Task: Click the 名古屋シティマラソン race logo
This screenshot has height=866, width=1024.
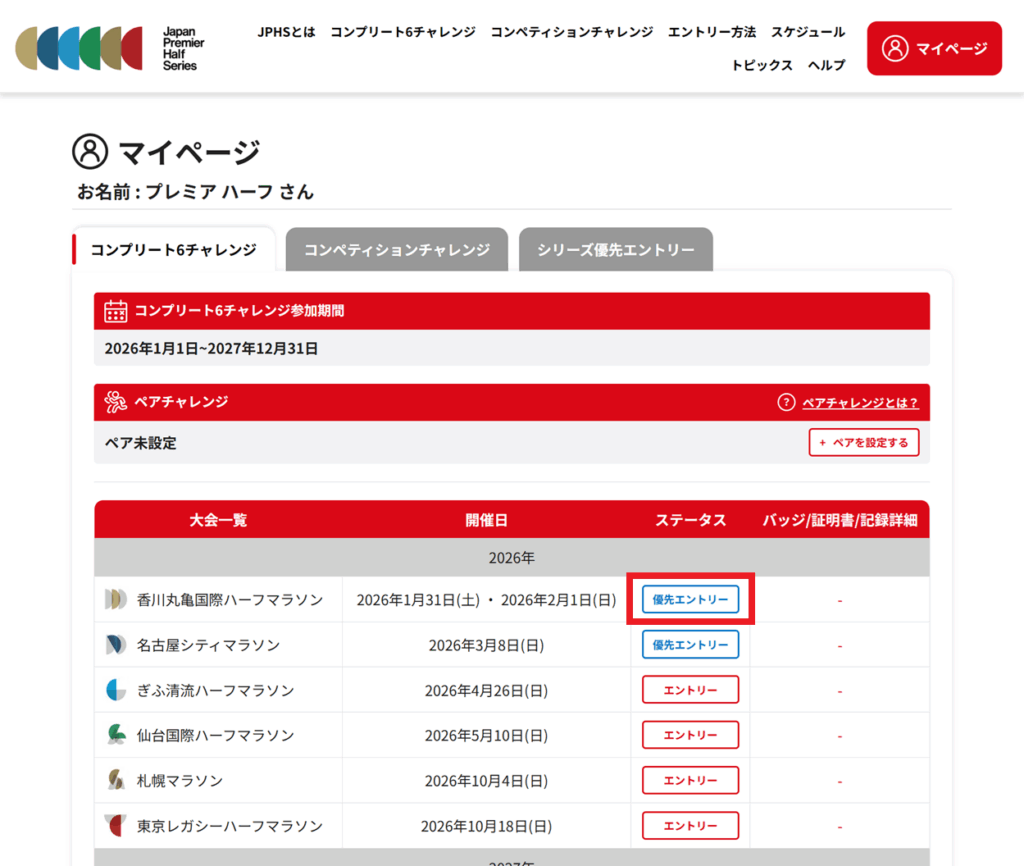Action: [x=116, y=645]
